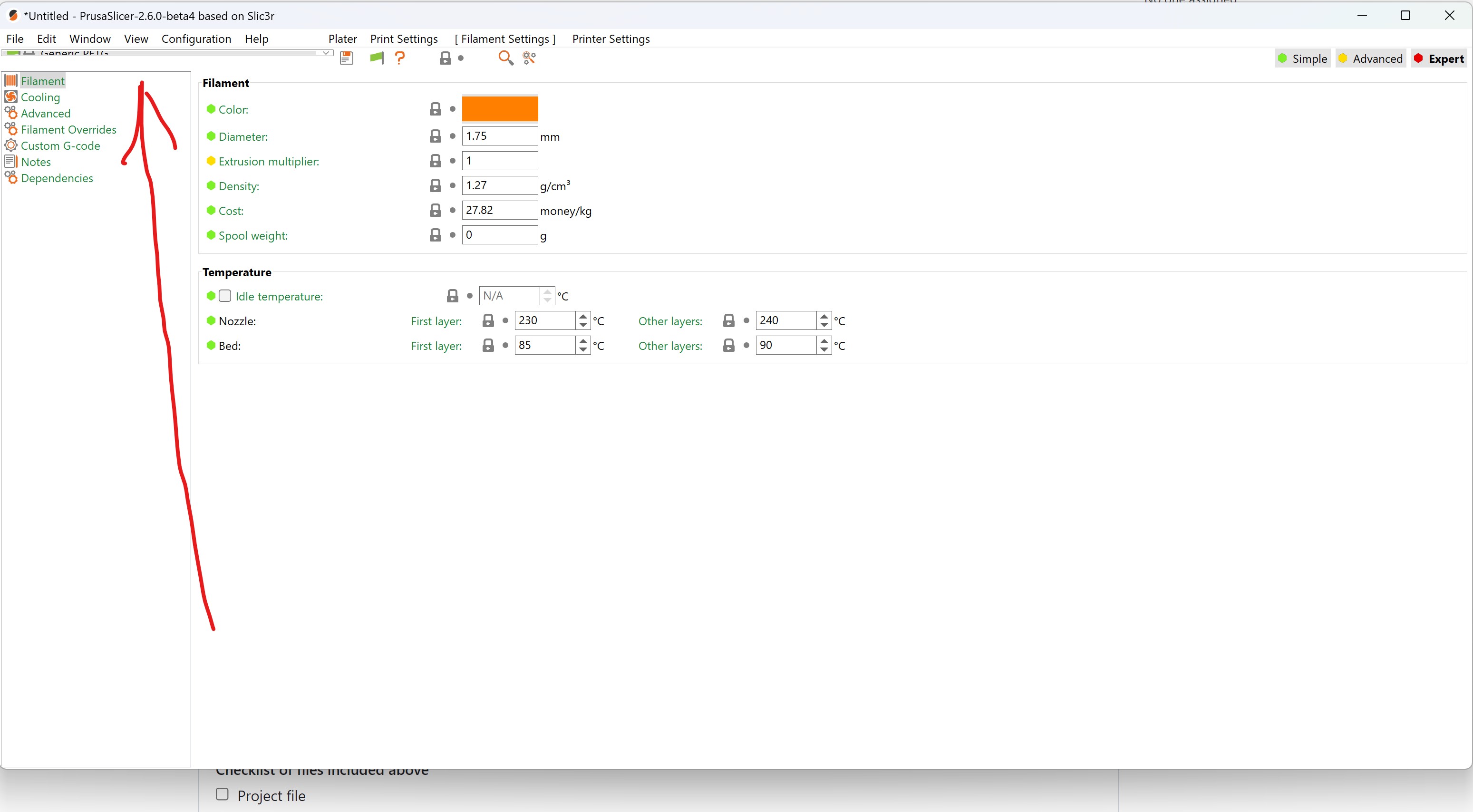Increase first layer nozzle temperature with stepper
Viewport: 1473px width, 812px height.
(x=582, y=316)
